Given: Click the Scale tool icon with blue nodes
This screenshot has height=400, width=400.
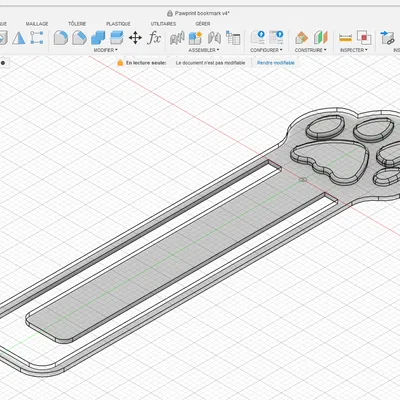Looking at the screenshot, I should 37,38.
